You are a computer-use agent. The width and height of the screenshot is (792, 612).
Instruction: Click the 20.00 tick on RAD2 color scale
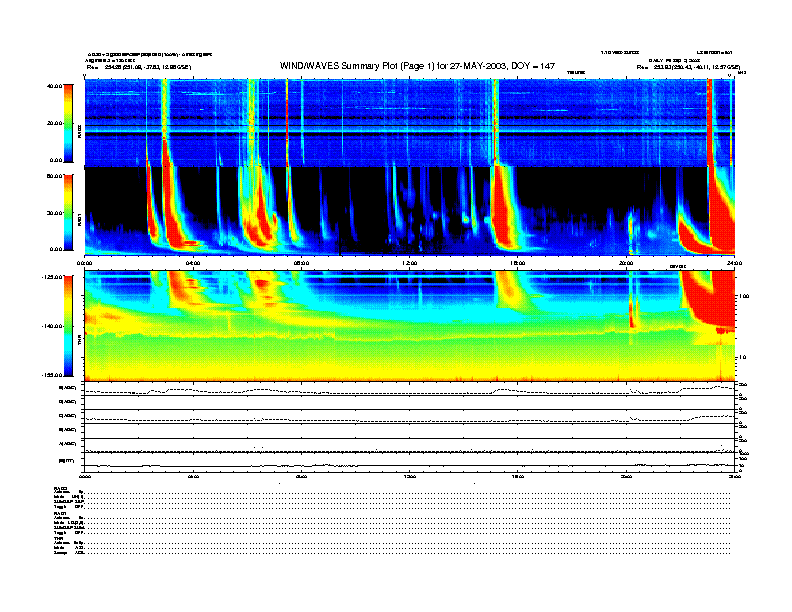point(55,123)
